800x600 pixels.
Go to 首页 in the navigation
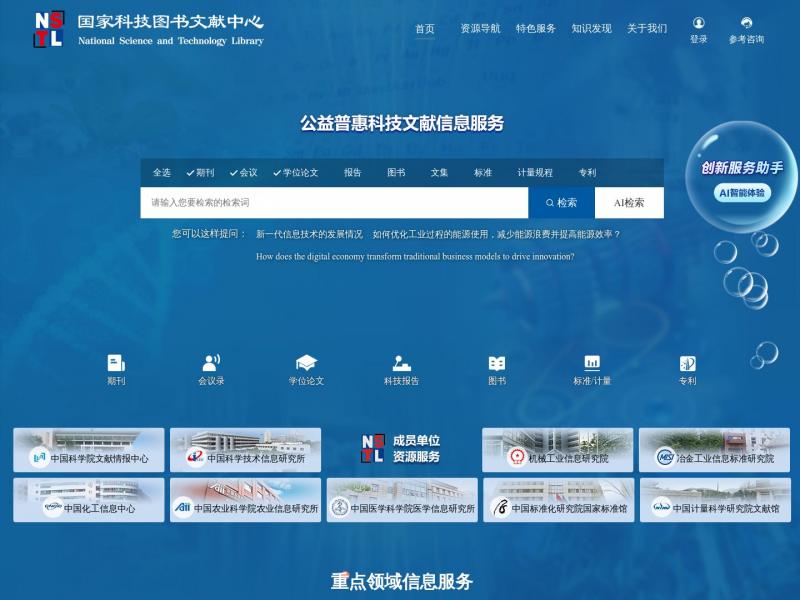425,29
